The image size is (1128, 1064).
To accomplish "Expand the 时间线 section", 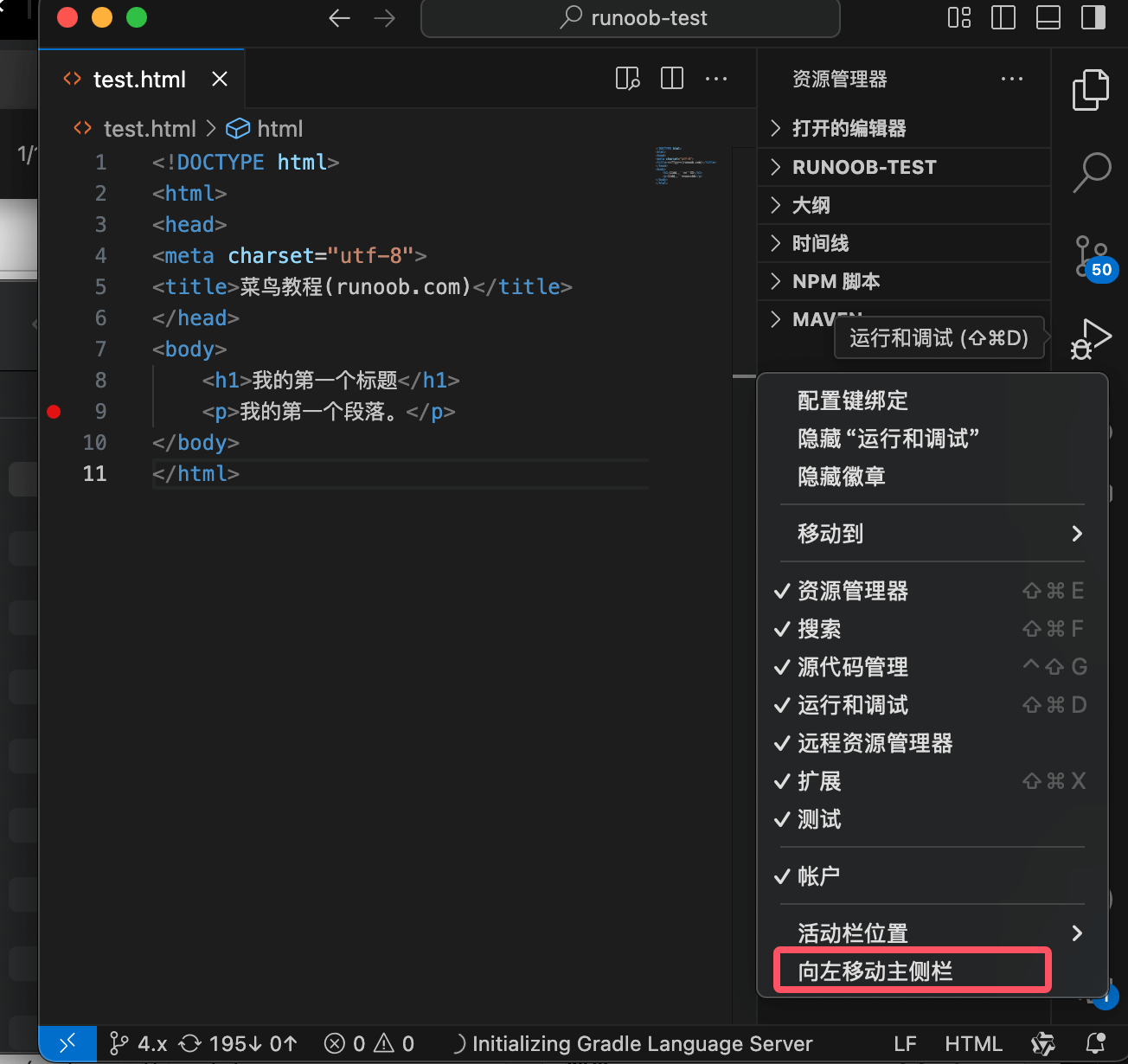I will click(820, 243).
